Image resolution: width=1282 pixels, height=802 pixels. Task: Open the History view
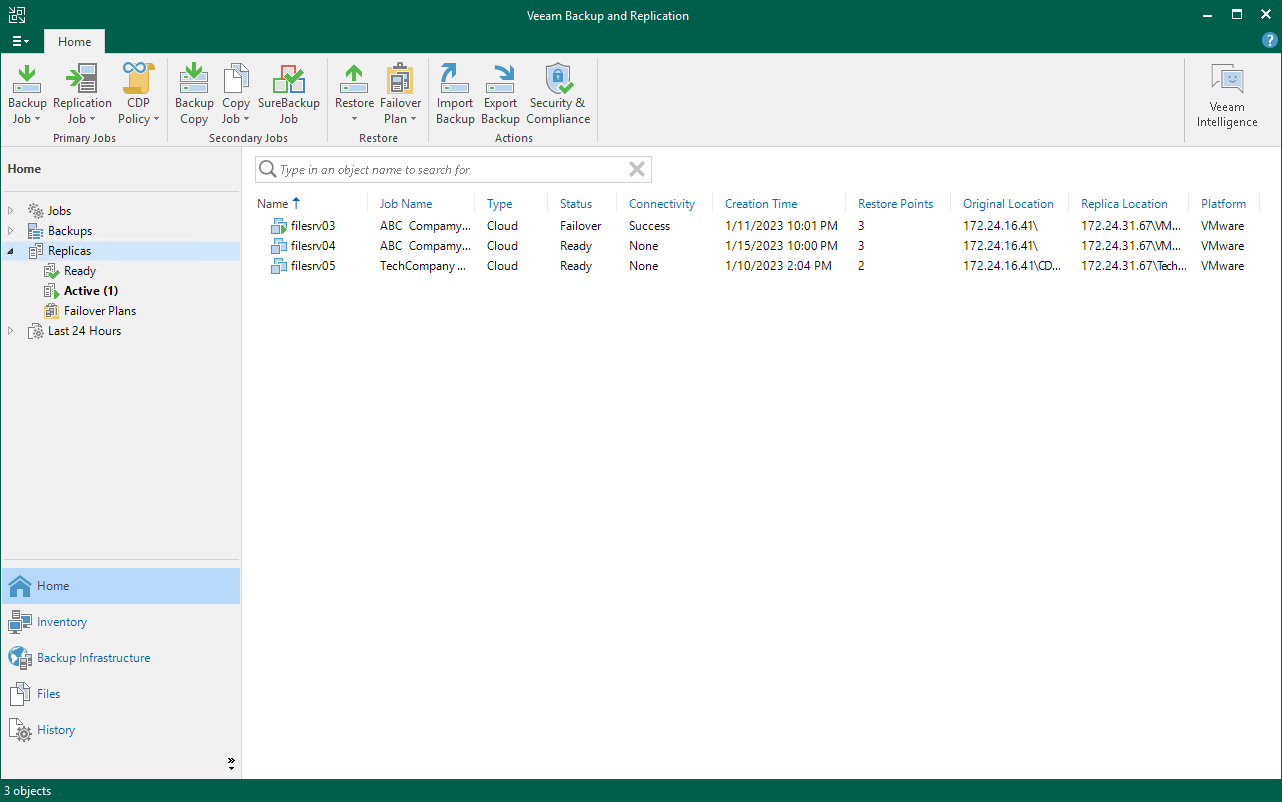(x=56, y=730)
